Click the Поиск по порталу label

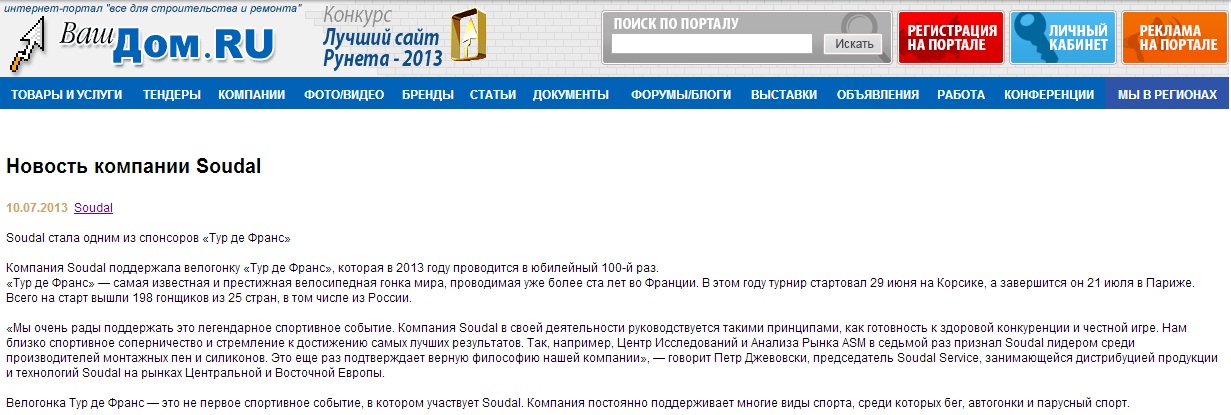pos(676,23)
